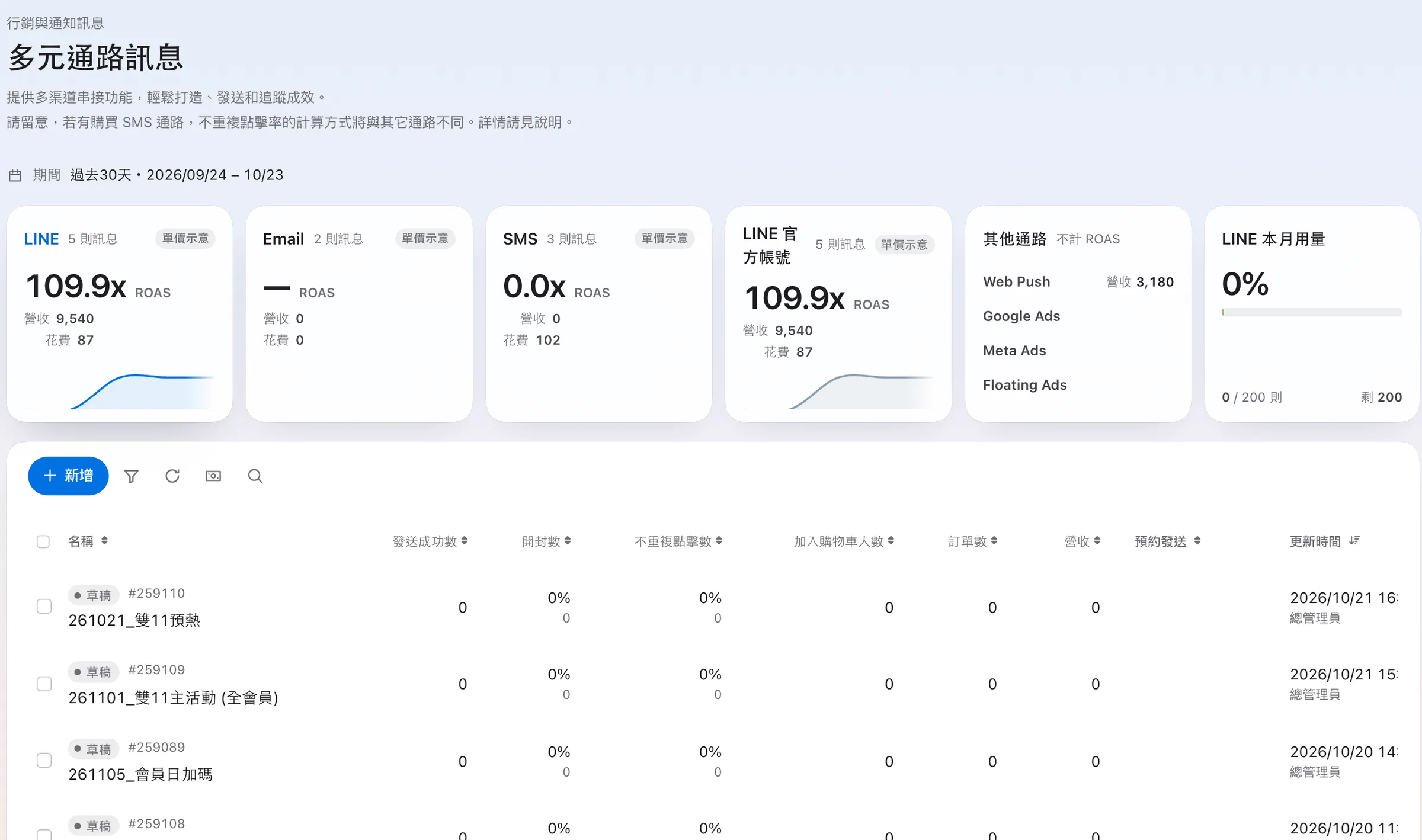The width and height of the screenshot is (1422, 840).
Task: Click the cost display banknote icon
Action: click(213, 476)
